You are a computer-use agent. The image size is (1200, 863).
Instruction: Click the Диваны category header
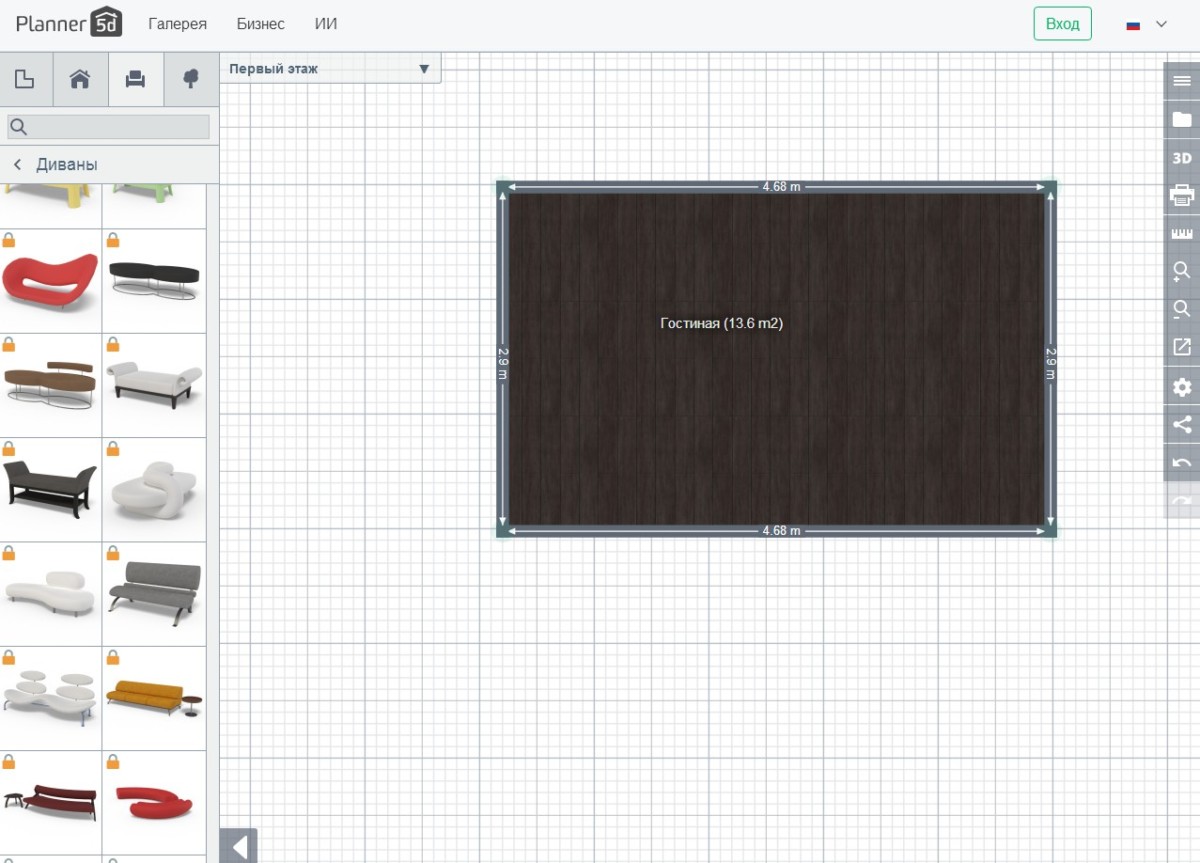point(67,165)
